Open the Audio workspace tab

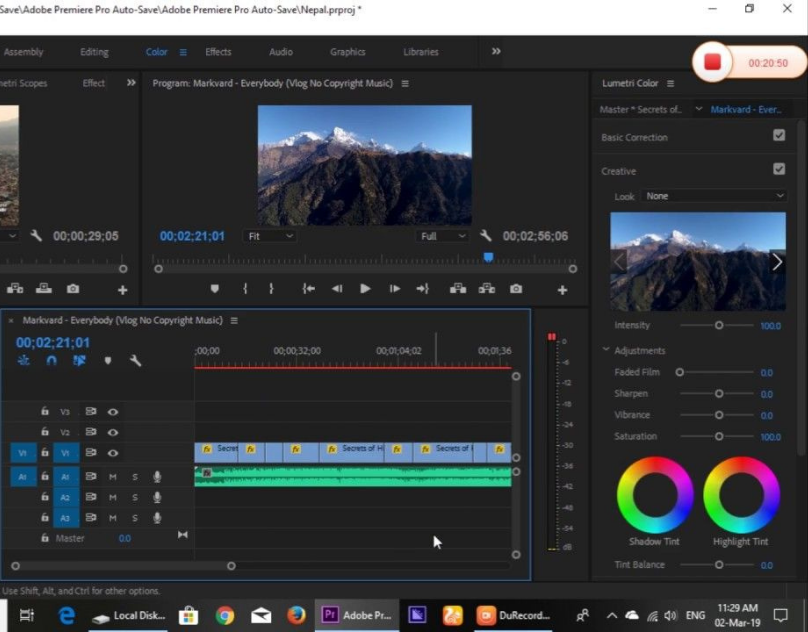281,52
